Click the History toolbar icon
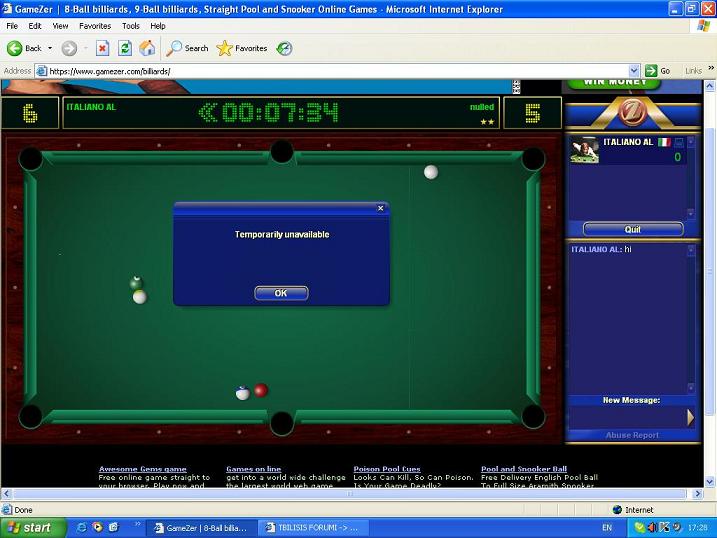The height and width of the screenshot is (538, 717). tap(284, 48)
